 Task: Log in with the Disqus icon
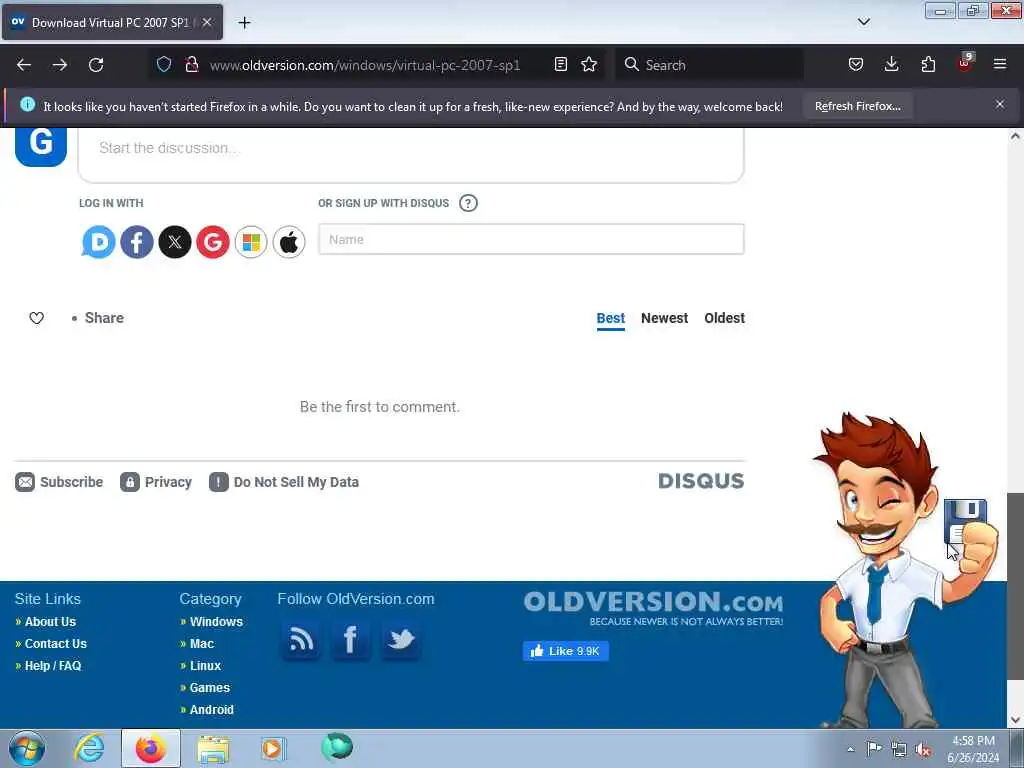(x=99, y=242)
